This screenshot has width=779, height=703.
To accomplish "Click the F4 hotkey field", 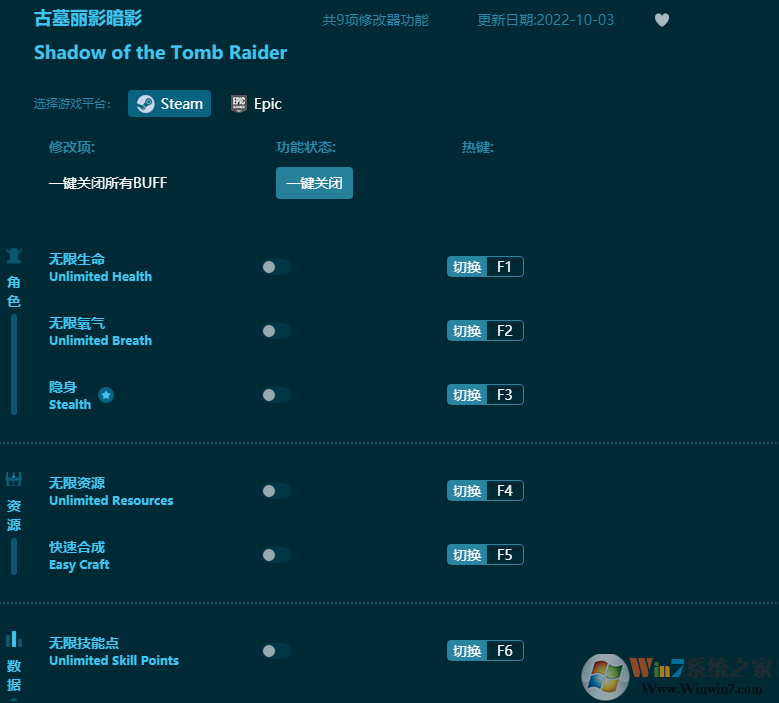I will pyautogui.click(x=505, y=491).
